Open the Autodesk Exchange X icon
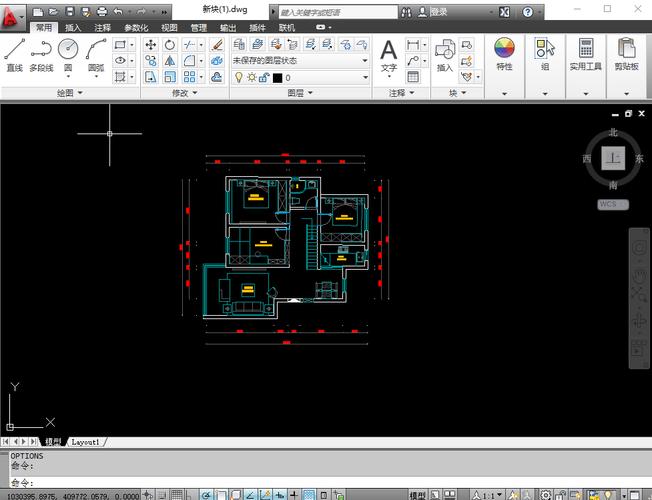Image resolution: width=652 pixels, height=500 pixels. pos(504,12)
